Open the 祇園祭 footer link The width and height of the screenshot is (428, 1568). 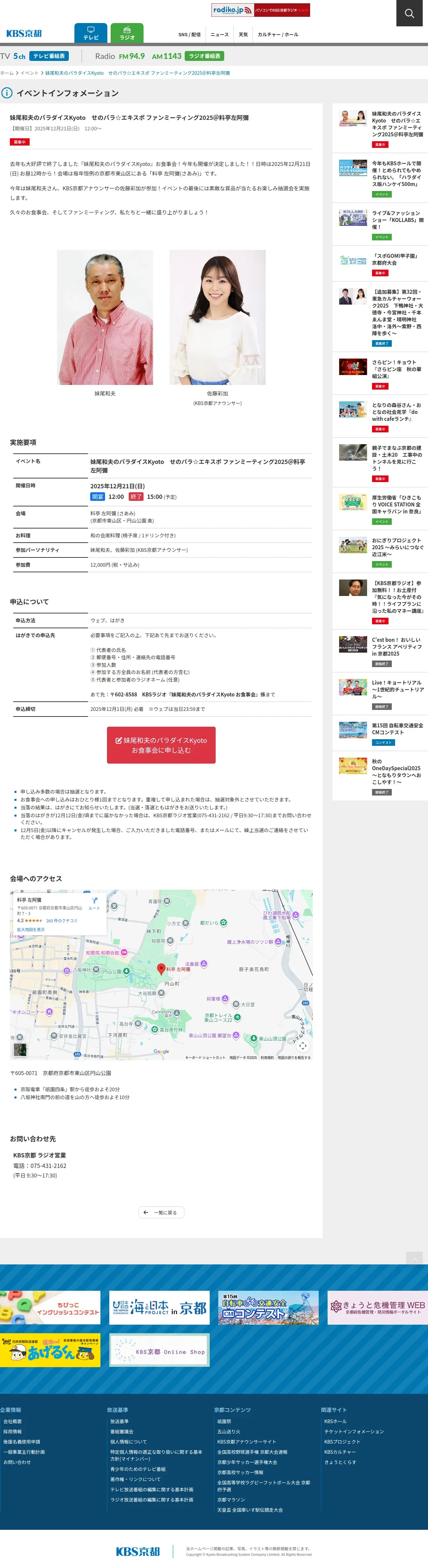point(224,1421)
